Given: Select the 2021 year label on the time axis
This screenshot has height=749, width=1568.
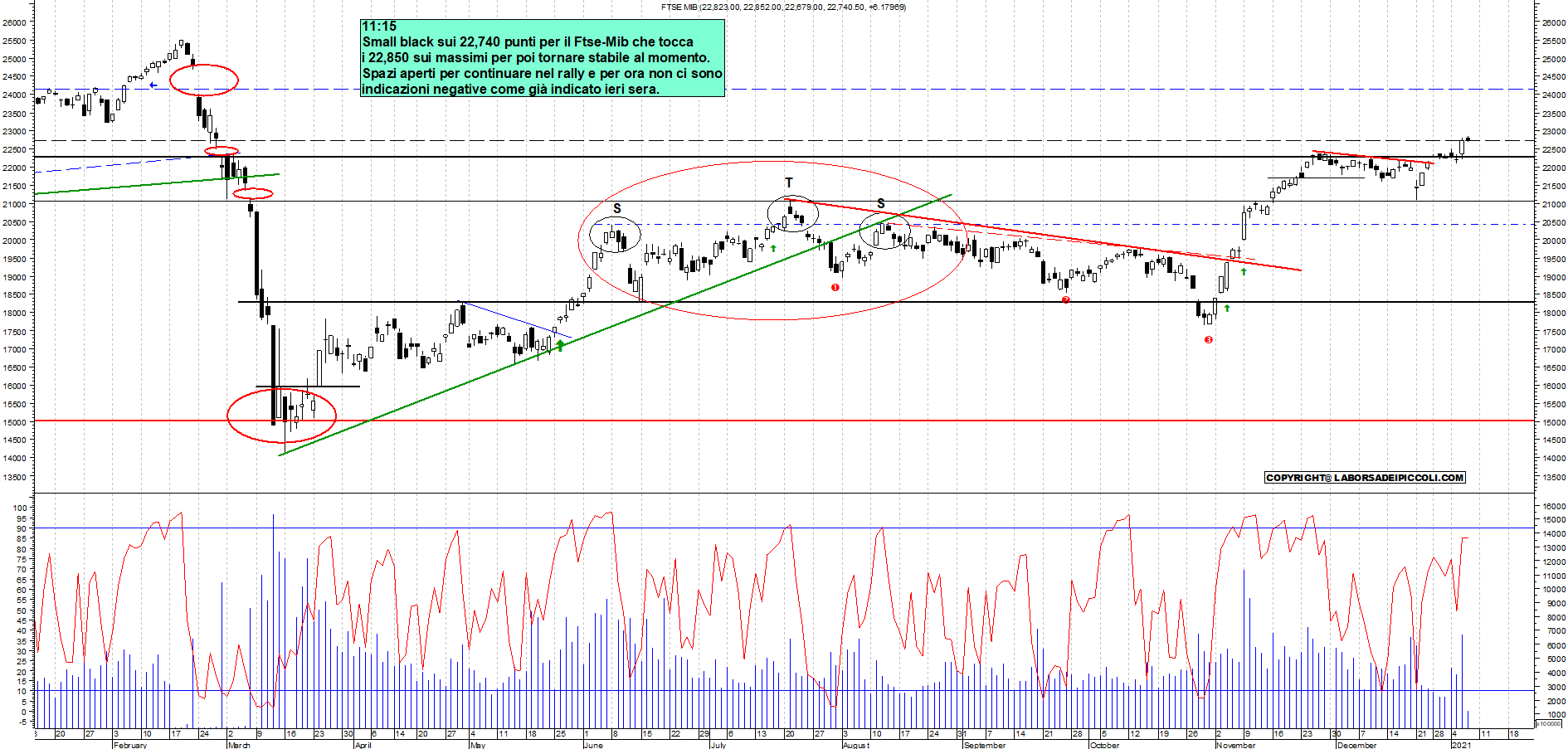Looking at the screenshot, I should click(1460, 745).
